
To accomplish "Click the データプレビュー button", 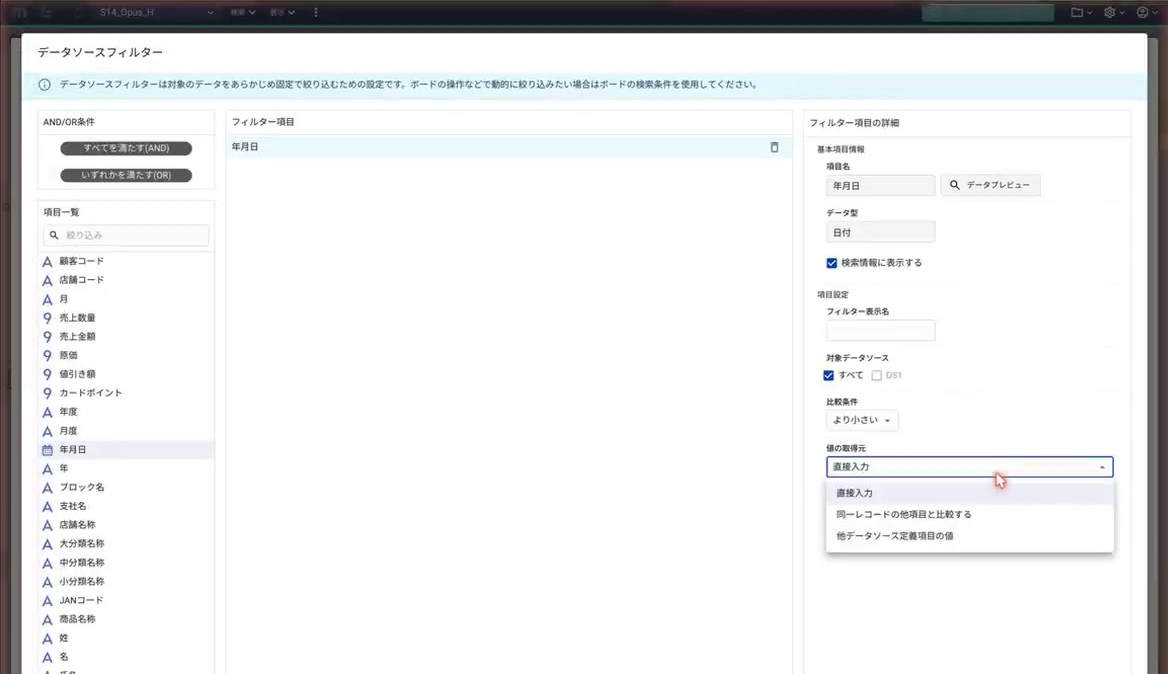I will tap(990, 185).
